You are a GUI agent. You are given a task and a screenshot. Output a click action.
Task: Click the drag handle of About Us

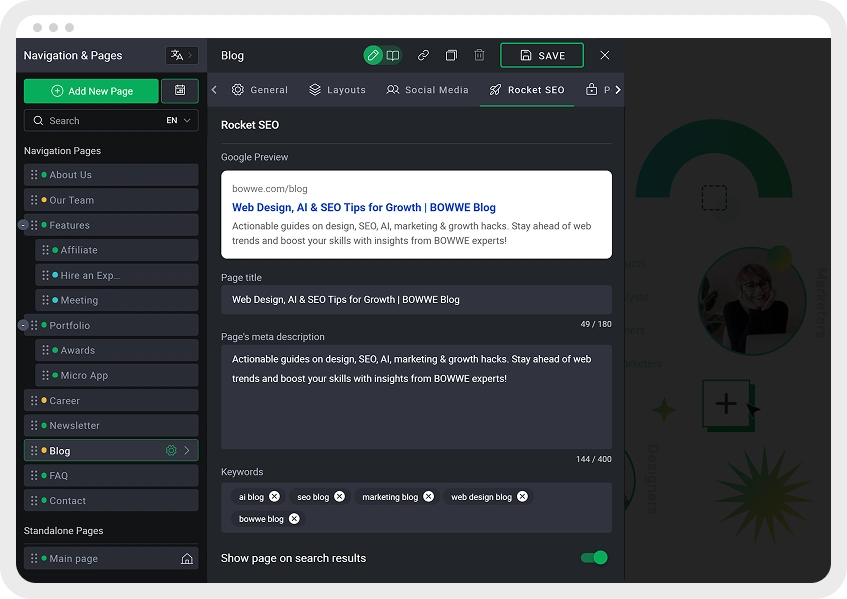point(34,174)
